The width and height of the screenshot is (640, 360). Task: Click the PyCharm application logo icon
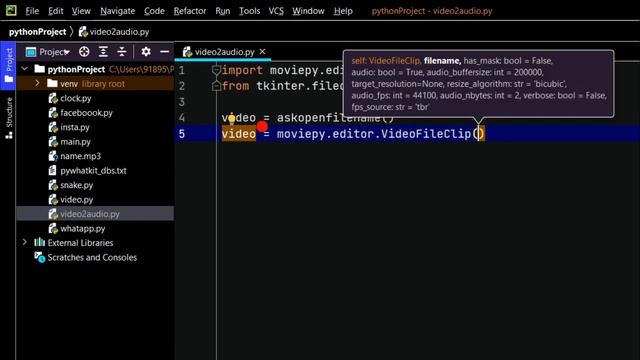[11, 11]
